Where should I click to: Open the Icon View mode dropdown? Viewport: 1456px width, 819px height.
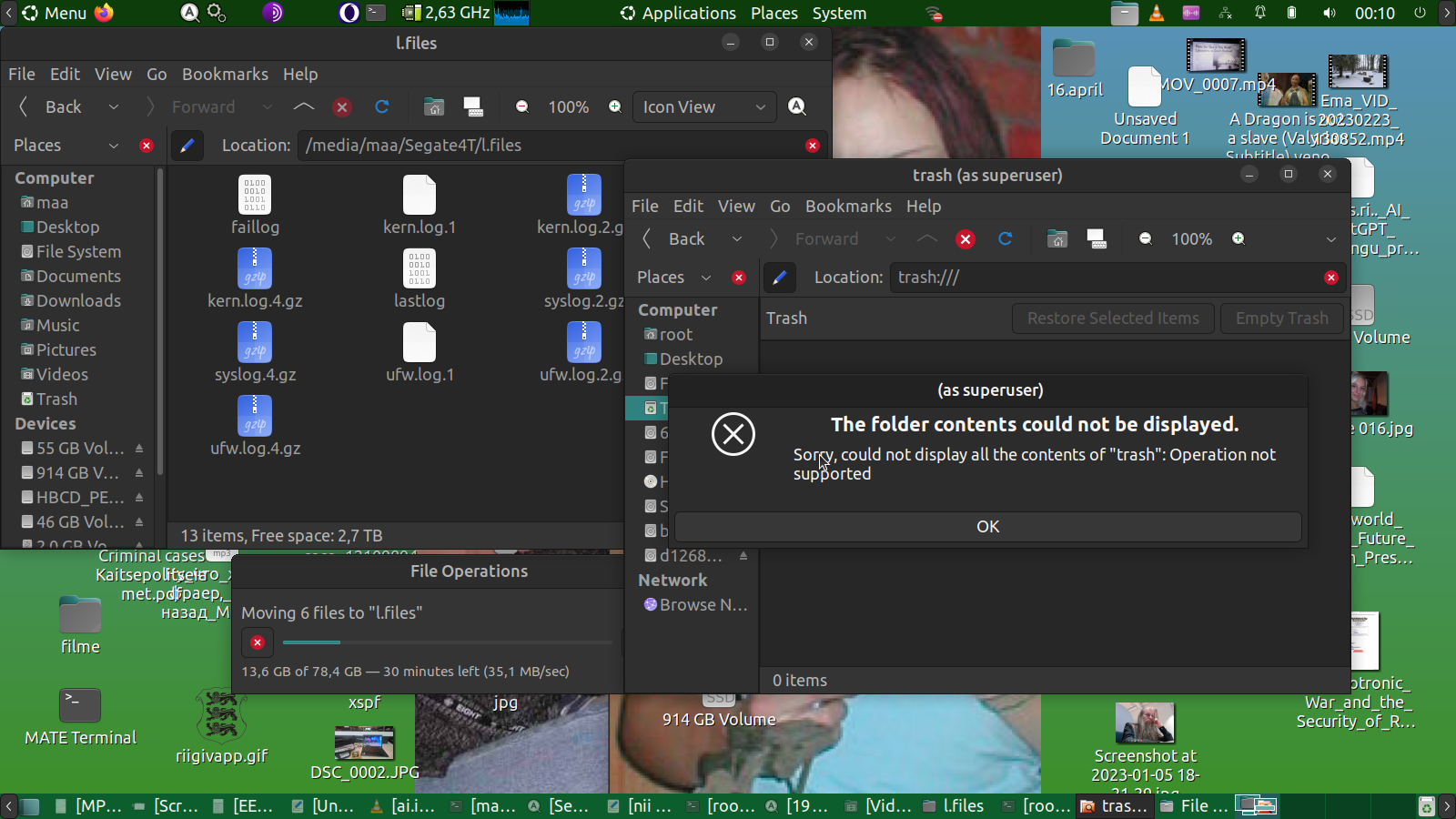tap(704, 107)
